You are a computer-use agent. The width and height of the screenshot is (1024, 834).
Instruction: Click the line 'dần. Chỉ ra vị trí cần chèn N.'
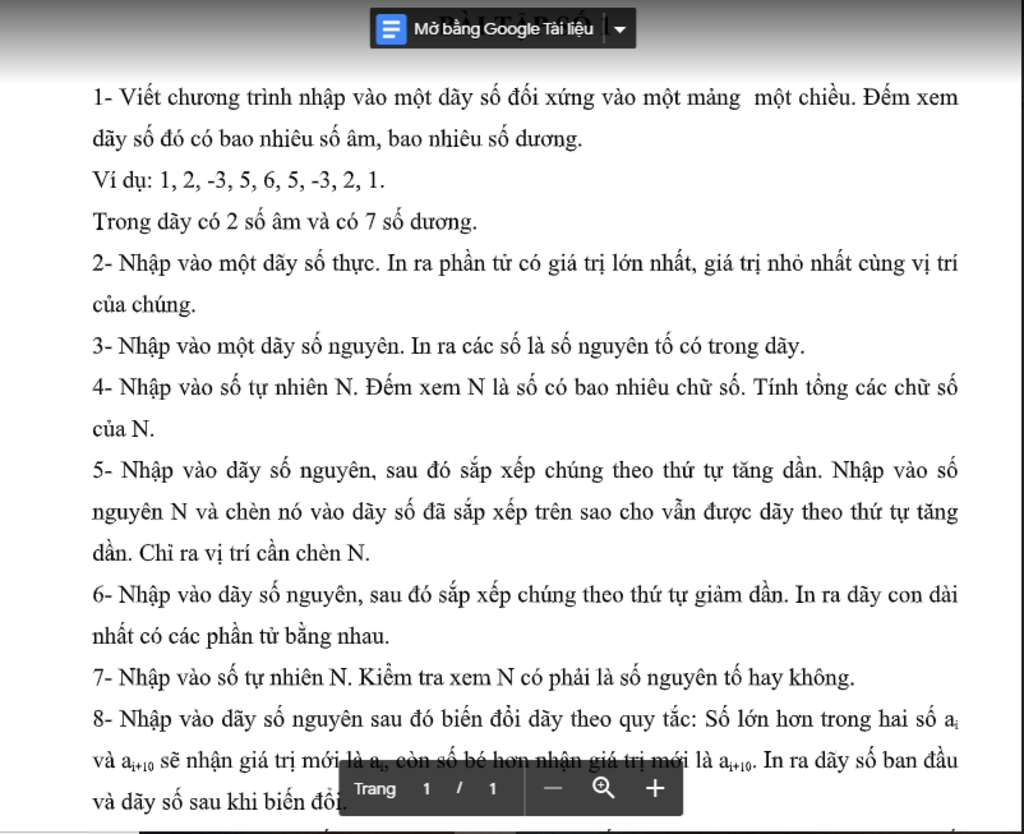click(x=231, y=553)
